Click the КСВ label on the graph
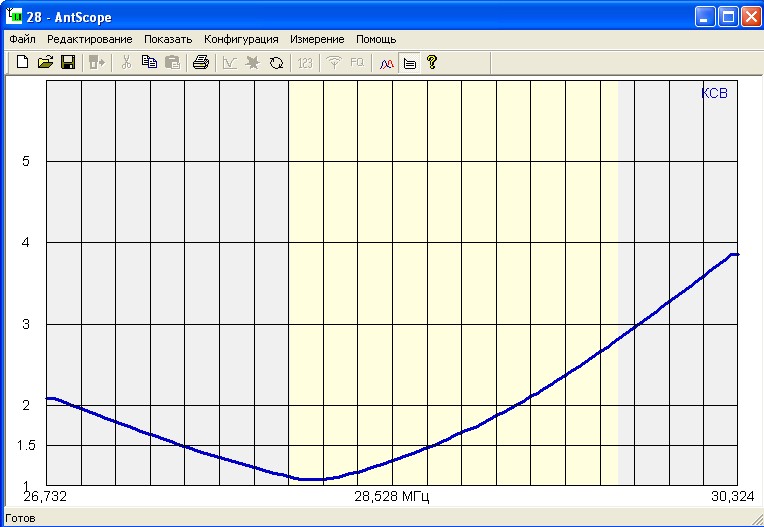 714,94
